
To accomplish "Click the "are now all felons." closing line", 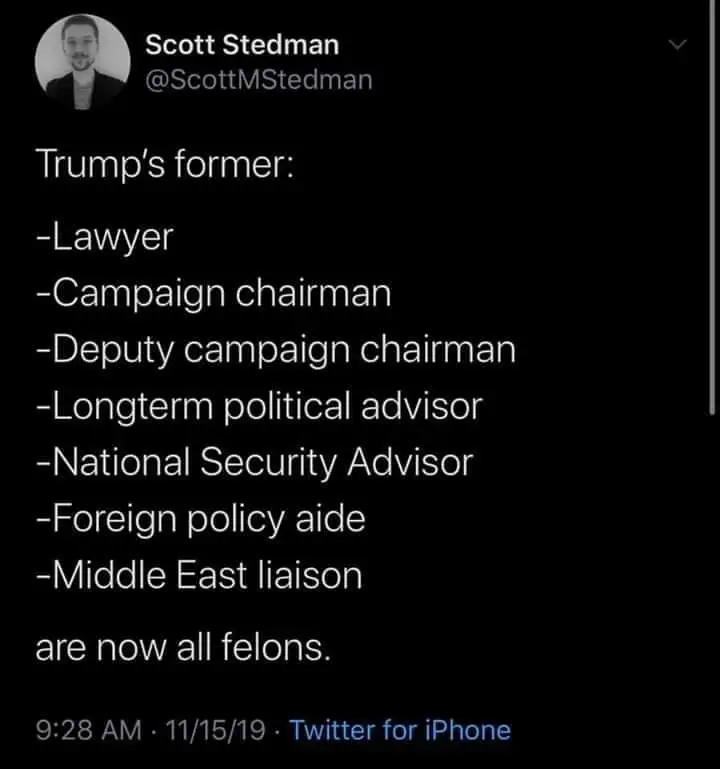I will [182, 649].
